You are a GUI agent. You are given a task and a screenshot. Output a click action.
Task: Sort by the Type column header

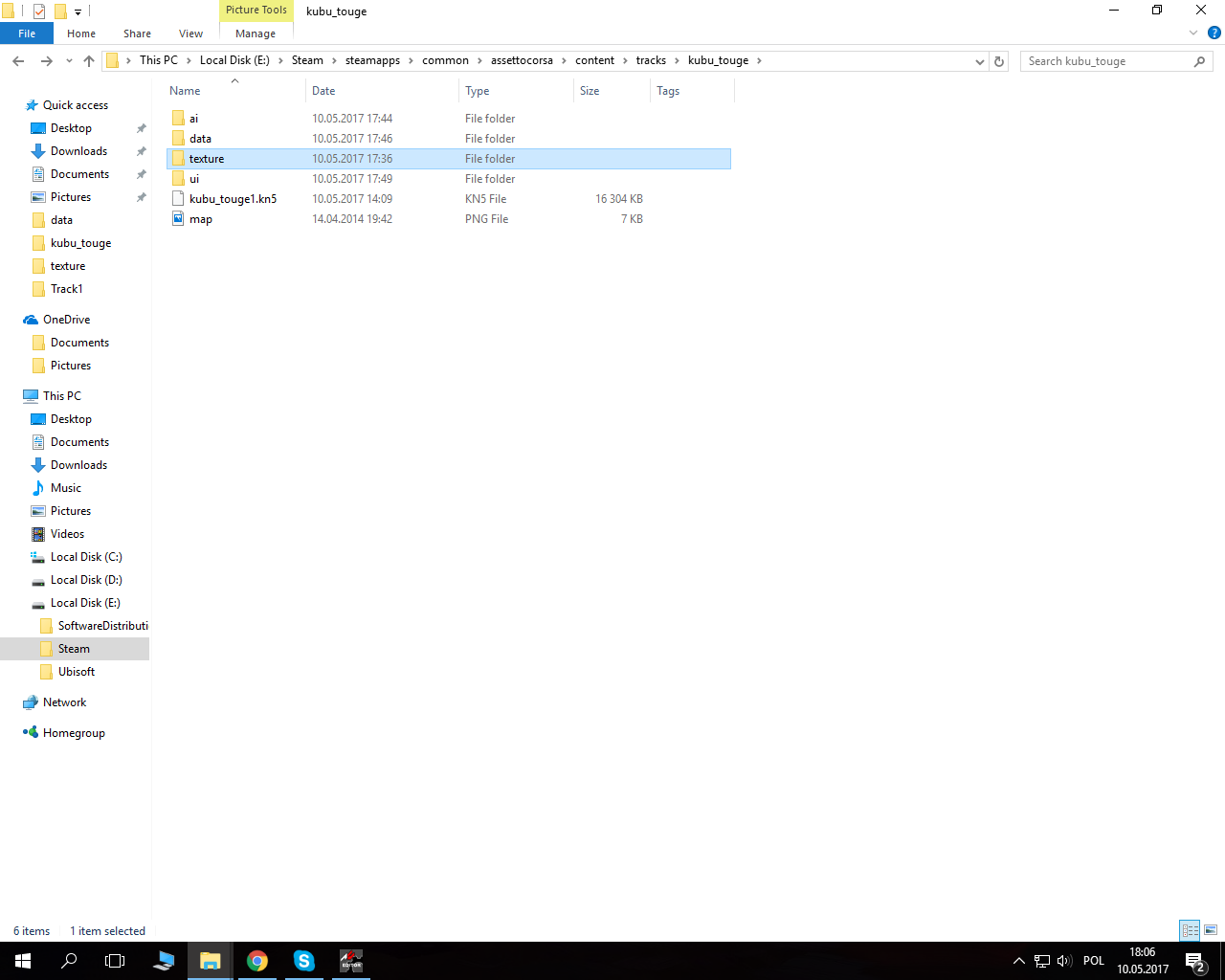point(517,91)
